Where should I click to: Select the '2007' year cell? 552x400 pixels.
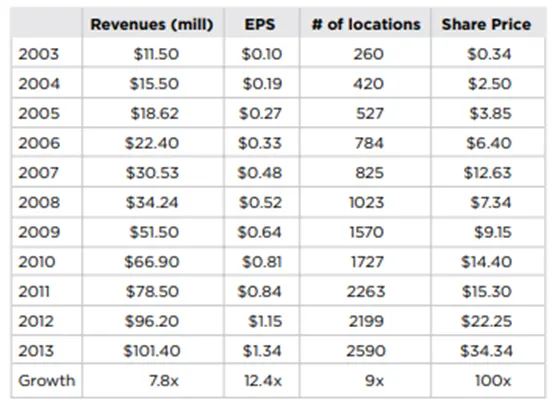38,173
